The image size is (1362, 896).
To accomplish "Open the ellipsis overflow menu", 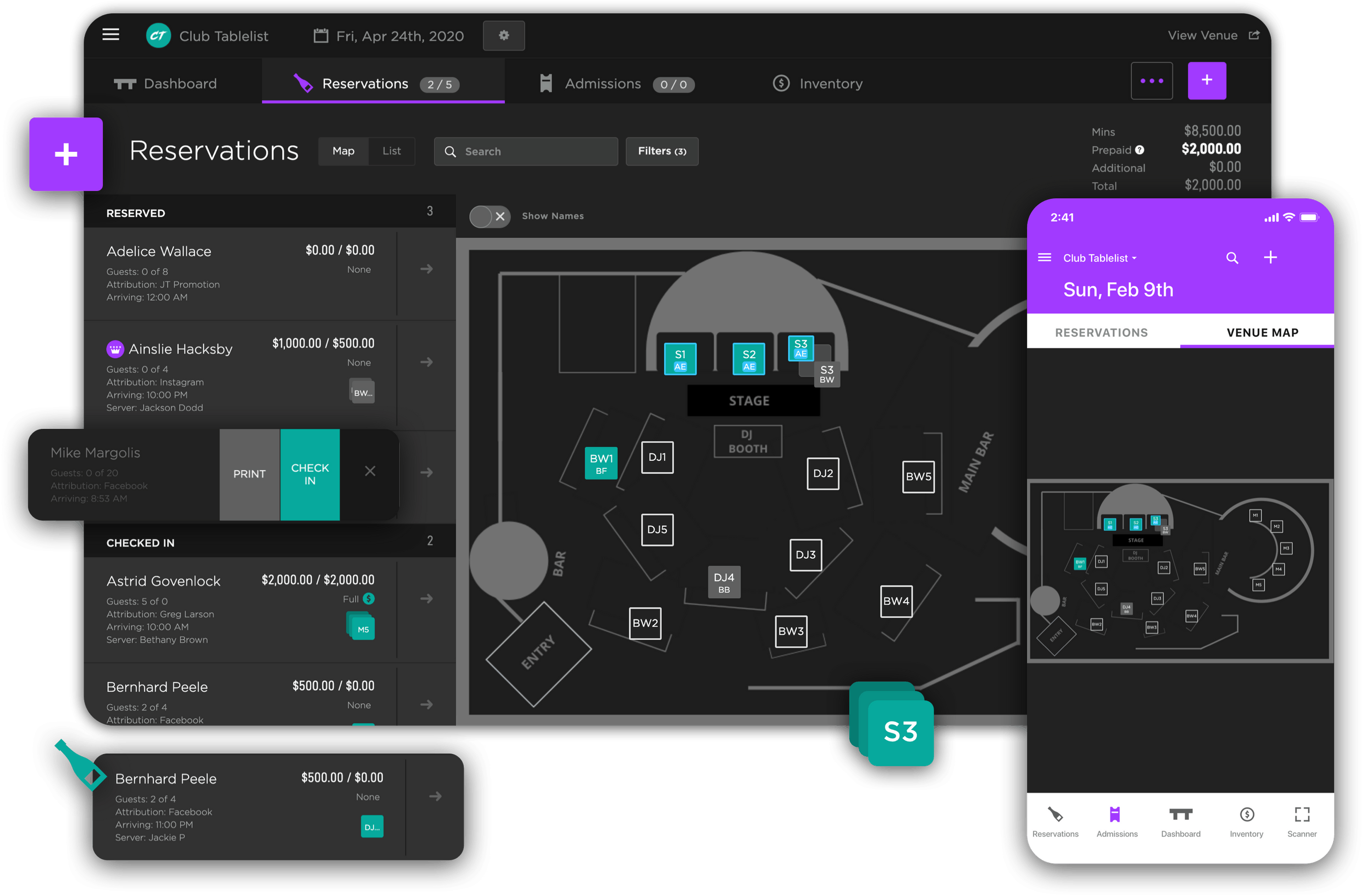I will tap(1151, 81).
